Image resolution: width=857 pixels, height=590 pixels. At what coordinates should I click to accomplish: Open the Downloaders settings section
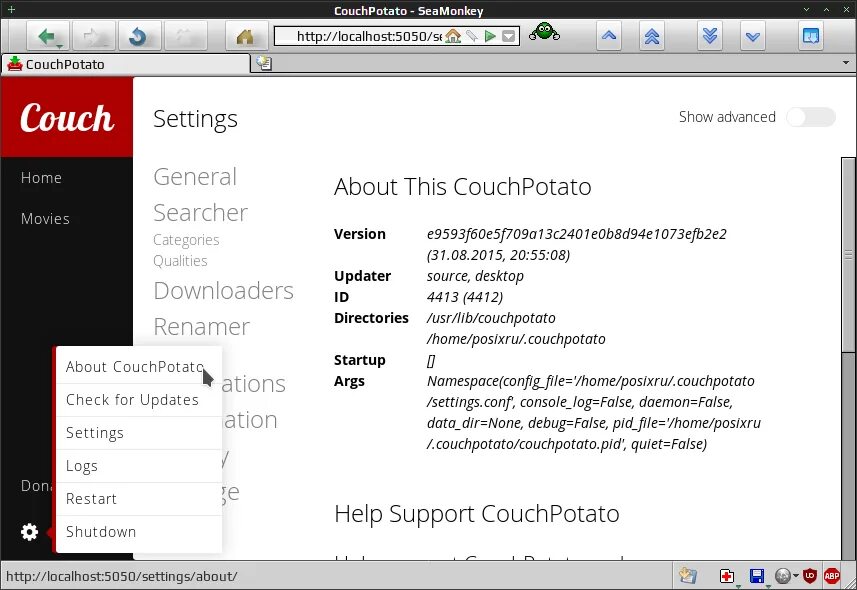[224, 291]
